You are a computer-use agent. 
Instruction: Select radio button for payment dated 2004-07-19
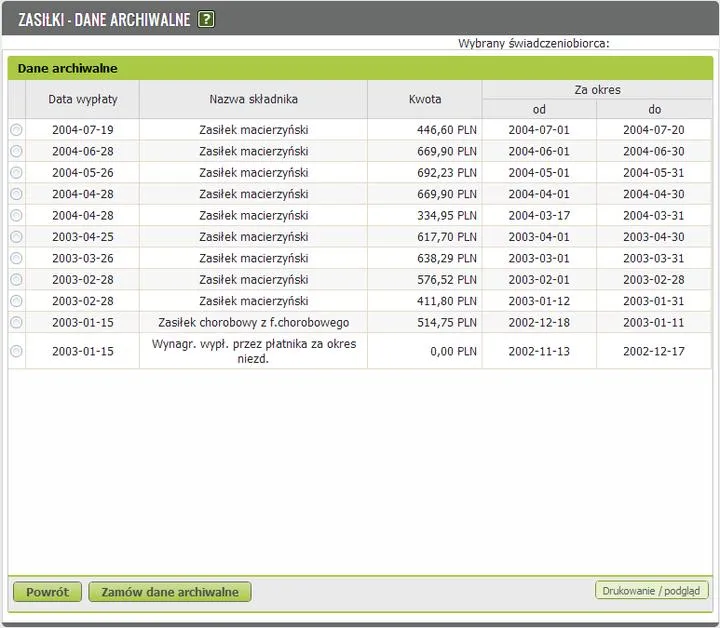tap(16, 130)
